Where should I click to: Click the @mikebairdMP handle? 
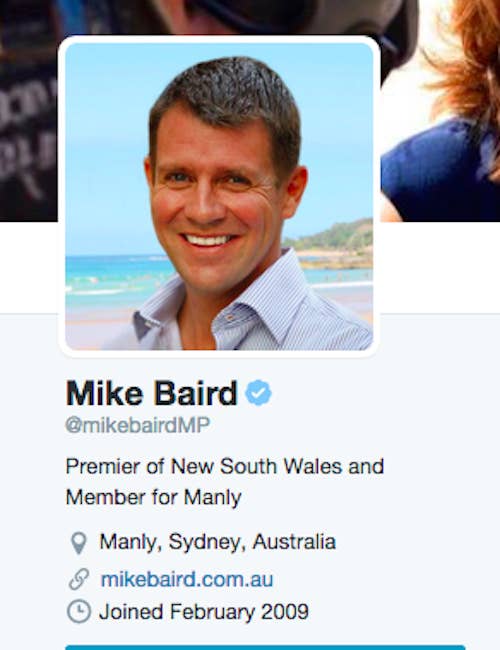[138, 425]
